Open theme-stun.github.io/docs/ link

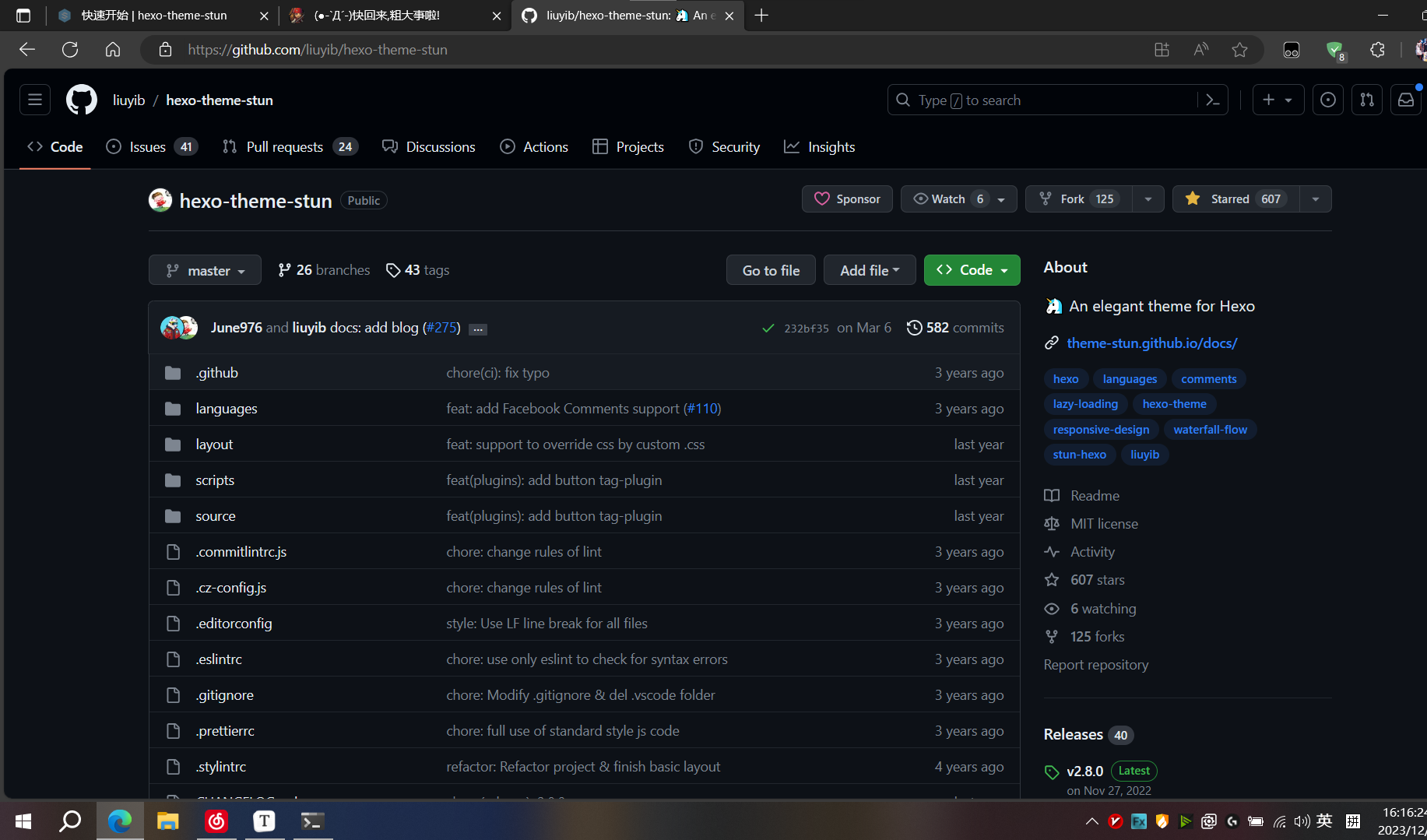(x=1152, y=343)
